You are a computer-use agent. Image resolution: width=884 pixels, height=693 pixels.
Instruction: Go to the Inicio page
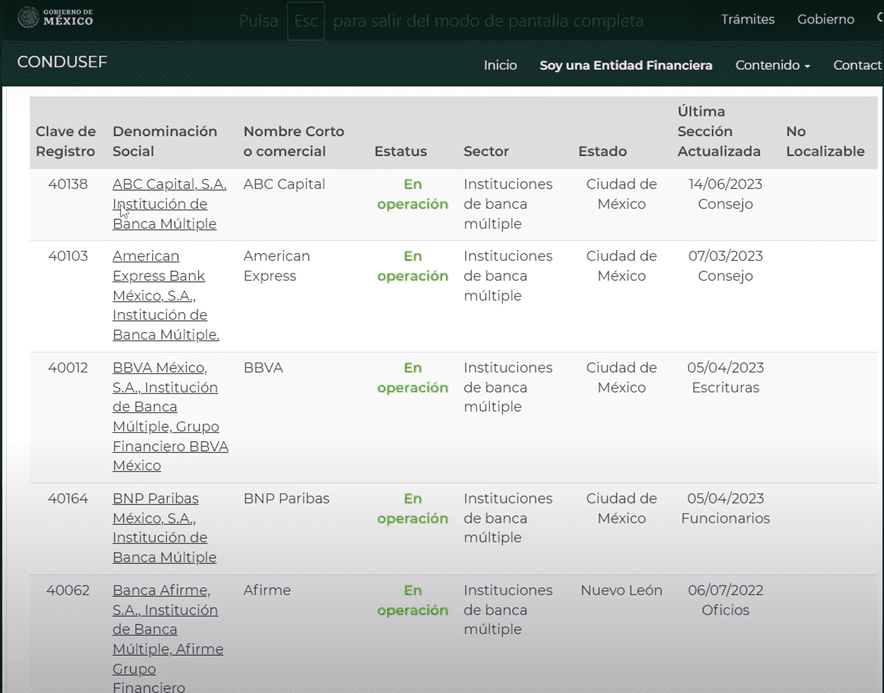pos(500,65)
